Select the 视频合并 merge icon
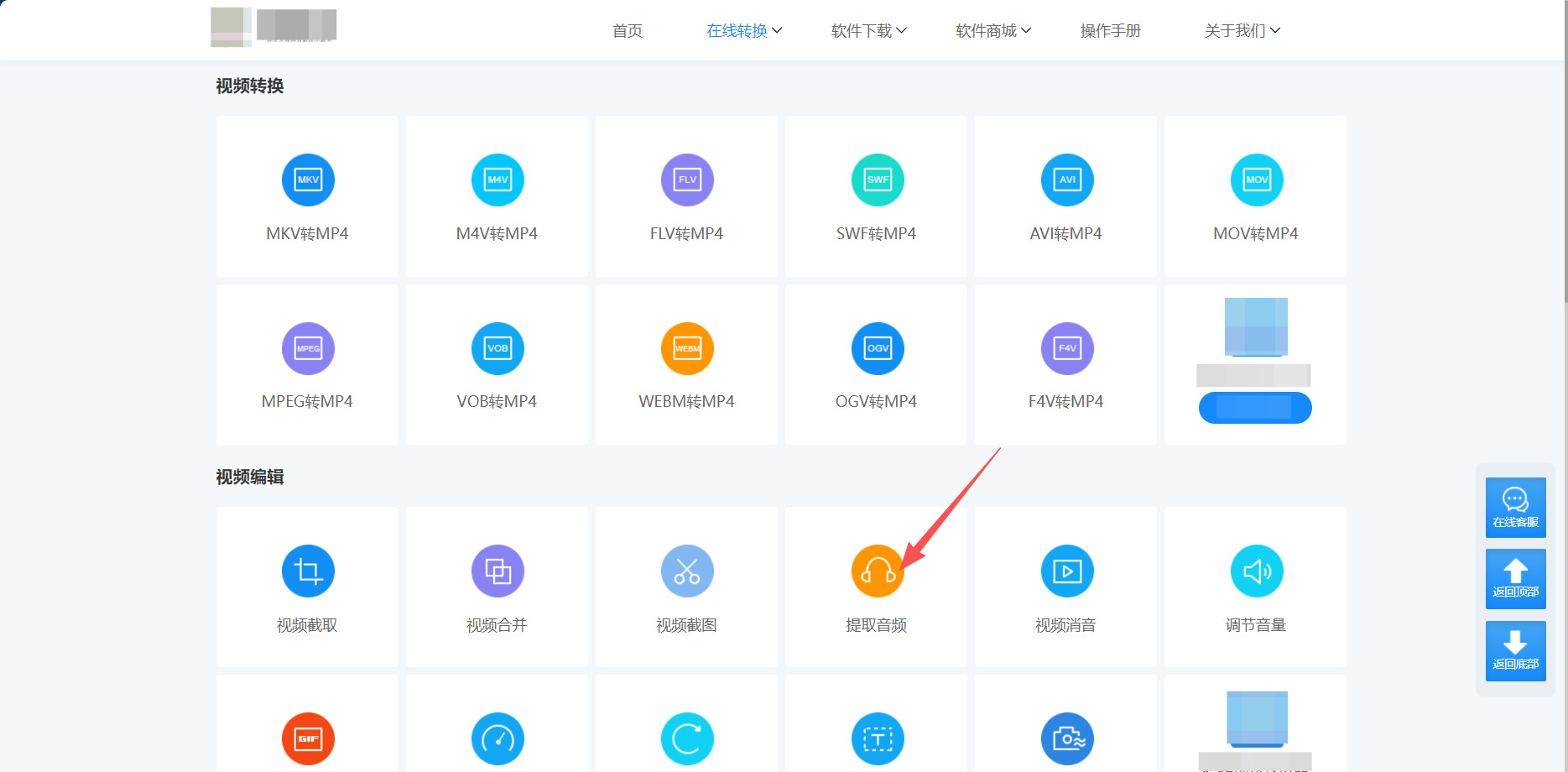Screen dimensions: 1568x772 pos(497,571)
